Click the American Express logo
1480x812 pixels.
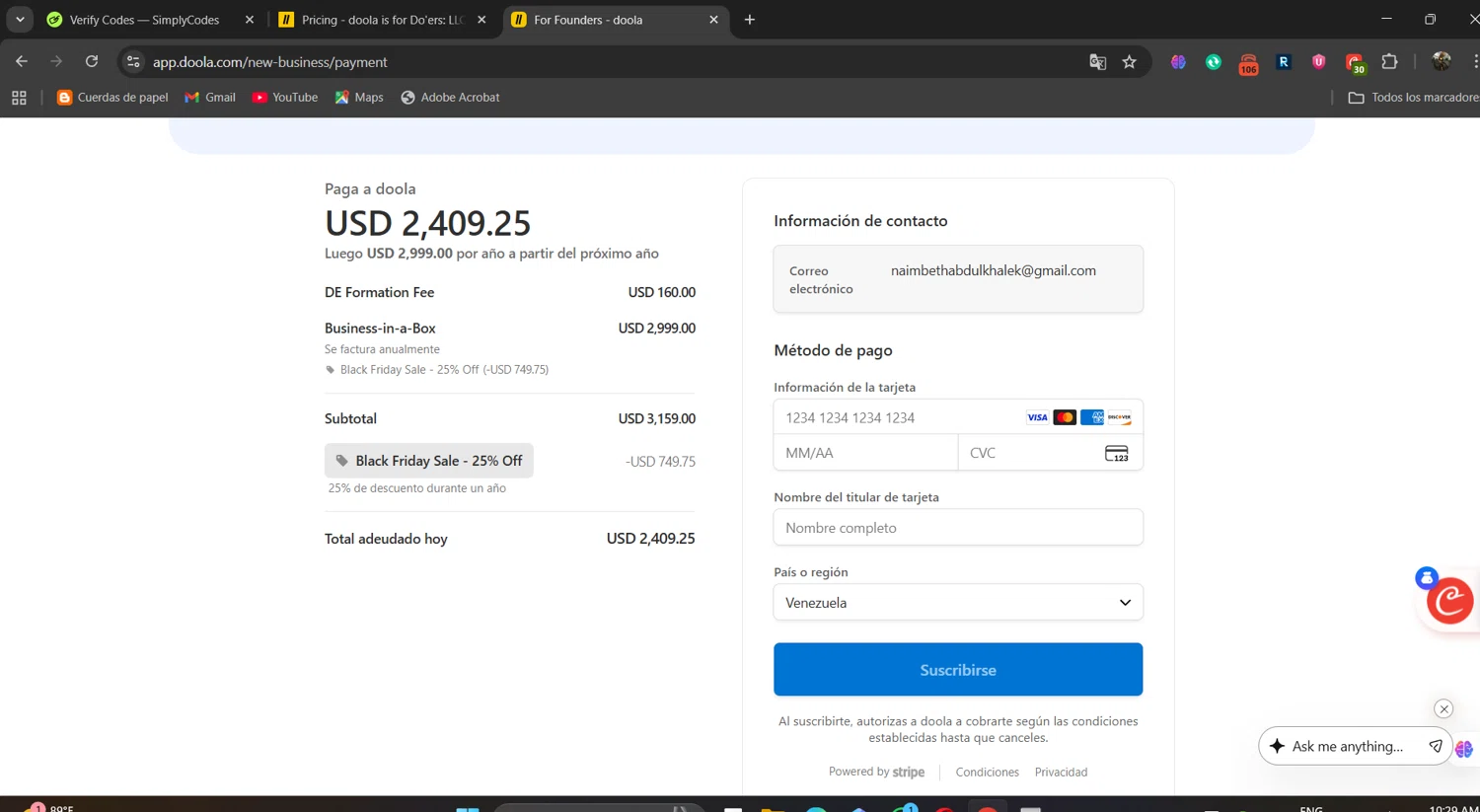click(x=1092, y=417)
